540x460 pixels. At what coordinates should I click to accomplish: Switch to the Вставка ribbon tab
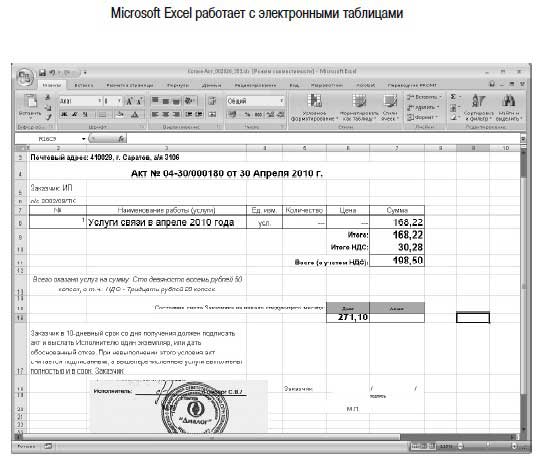coord(84,85)
